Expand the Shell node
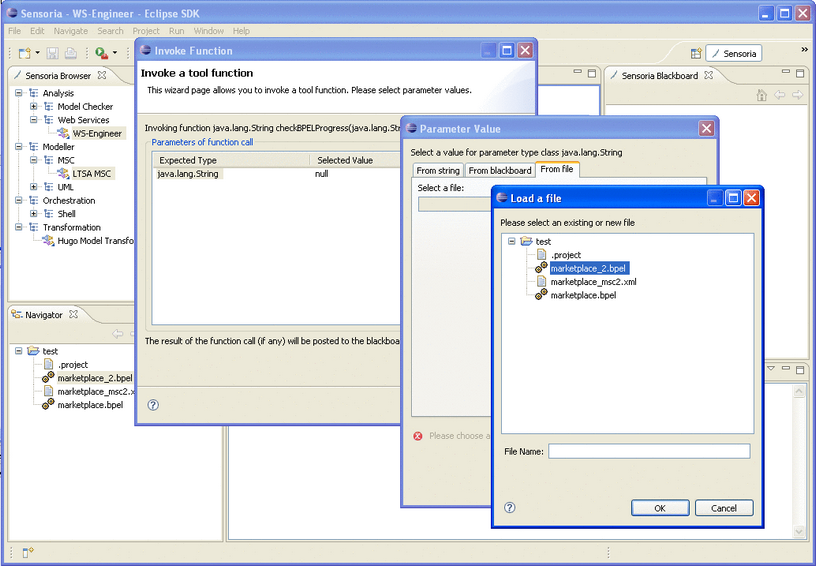 coord(34,214)
